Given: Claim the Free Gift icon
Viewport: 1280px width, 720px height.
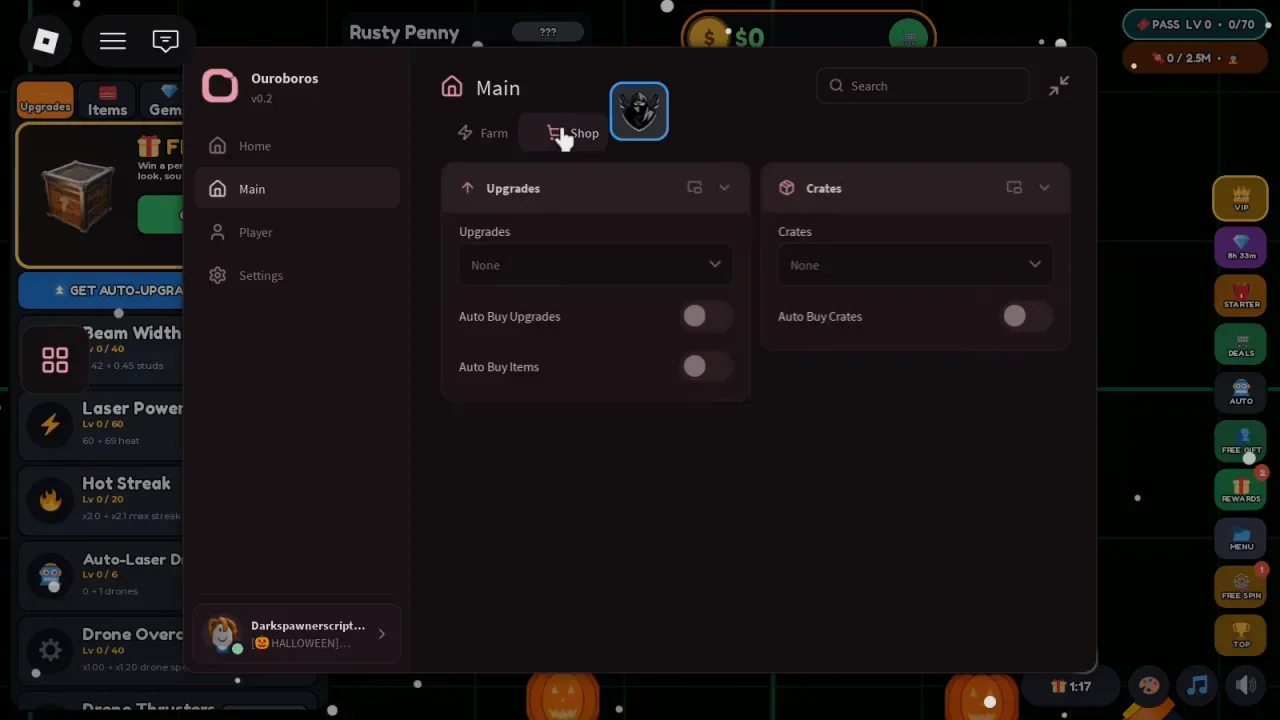Looking at the screenshot, I should (1241, 441).
